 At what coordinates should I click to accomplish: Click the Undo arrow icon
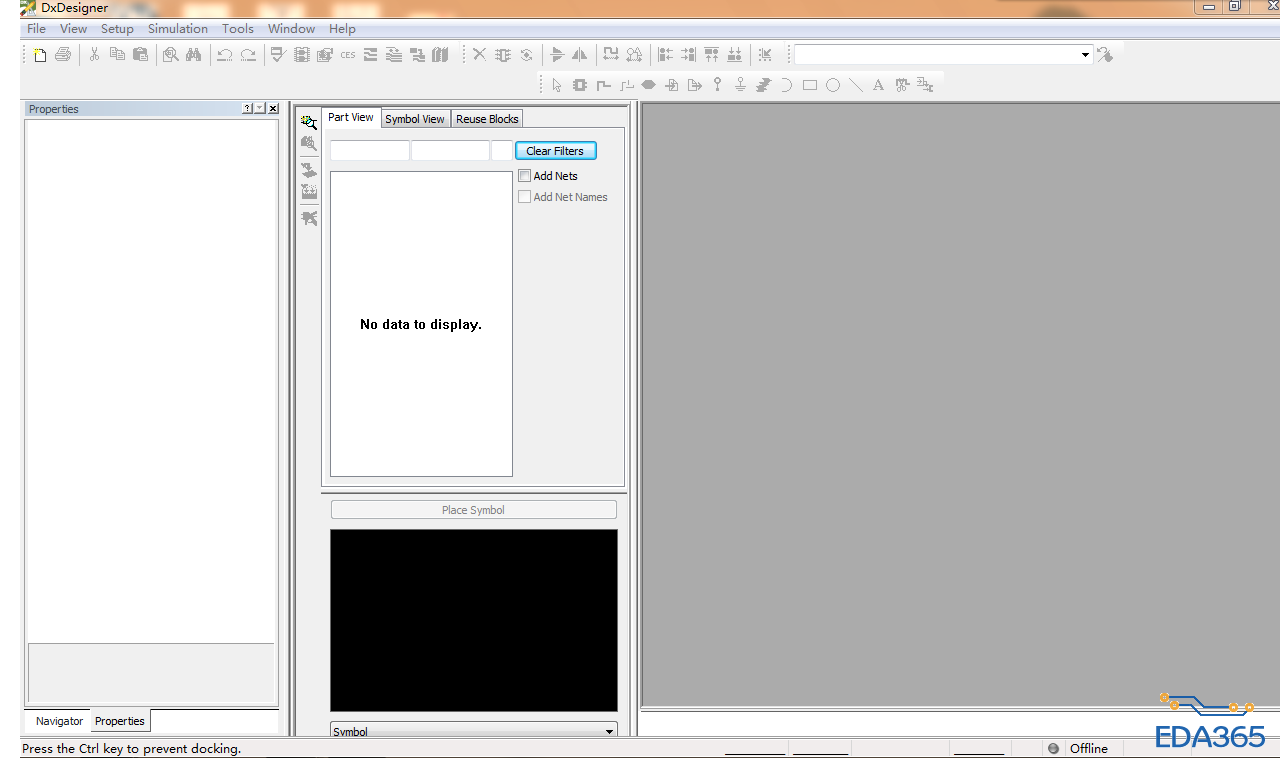225,55
